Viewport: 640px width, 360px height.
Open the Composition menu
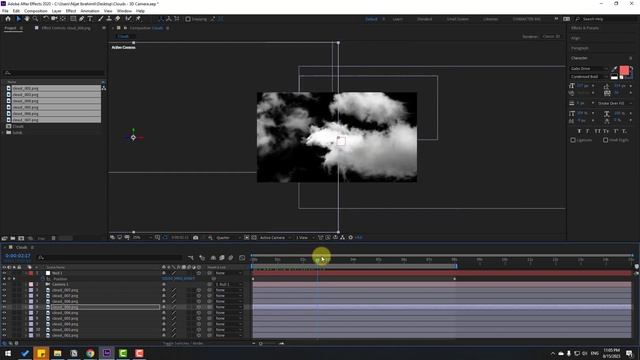click(x=36, y=11)
